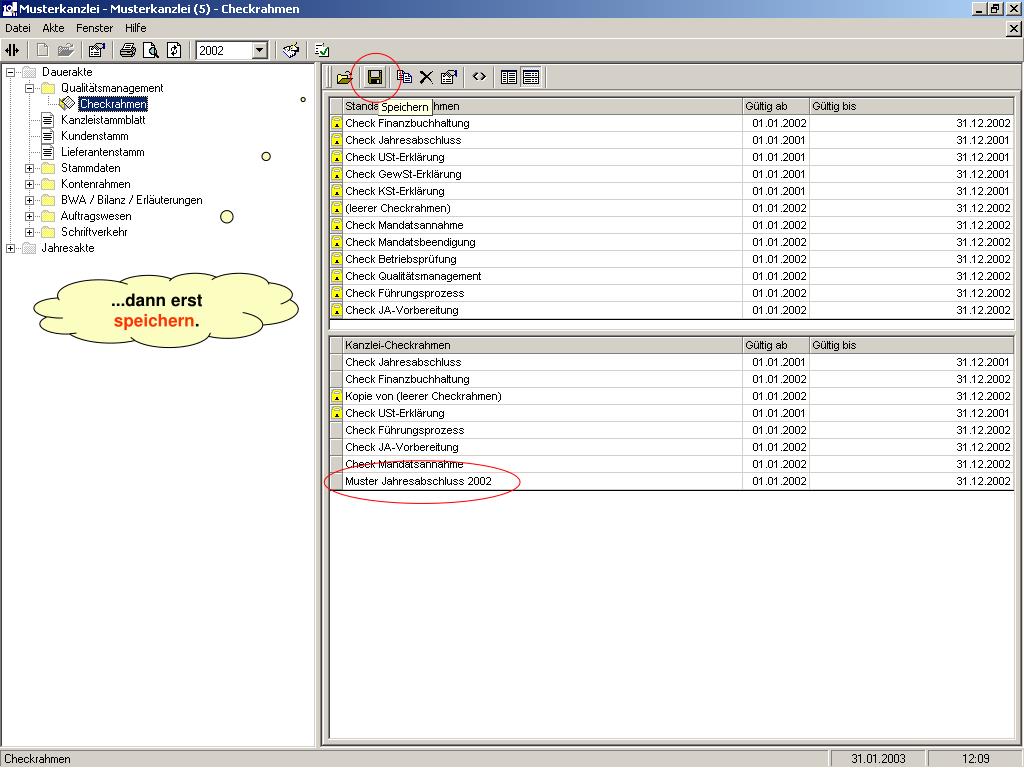1024x768 pixels.
Task: Expand the Stammdaten folder
Action: pyautogui.click(x=29, y=168)
